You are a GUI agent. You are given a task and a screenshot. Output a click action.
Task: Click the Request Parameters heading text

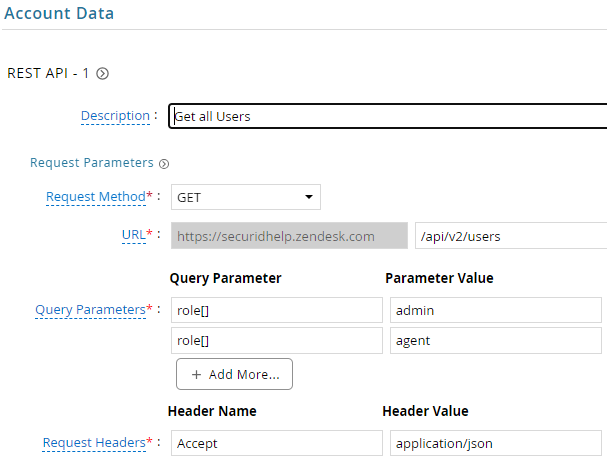[92, 163]
